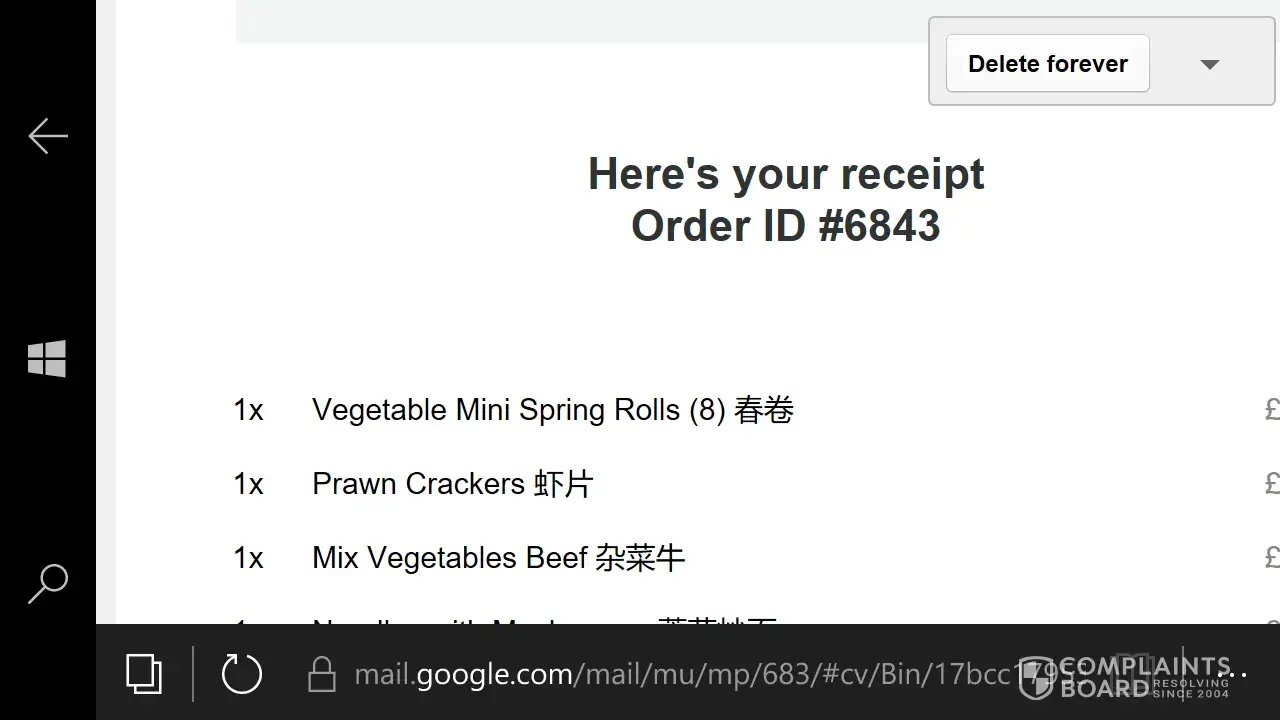
Task: Open search with the magnifier icon
Action: coord(47,584)
